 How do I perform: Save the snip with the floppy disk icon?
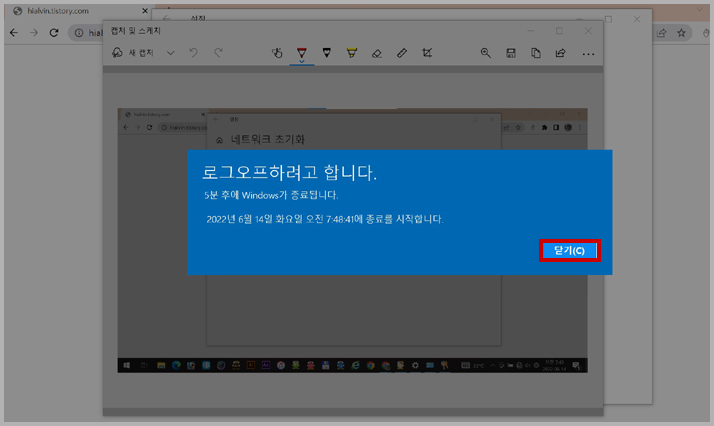click(511, 53)
